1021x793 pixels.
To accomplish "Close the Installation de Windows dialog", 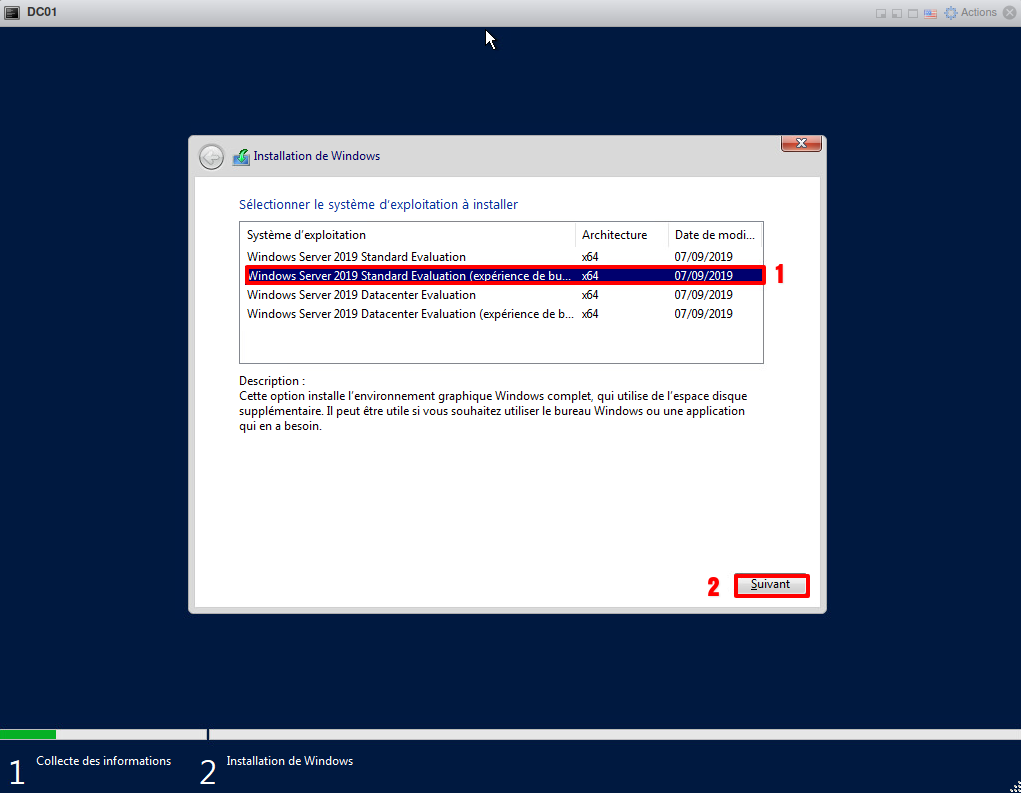I will coord(801,144).
